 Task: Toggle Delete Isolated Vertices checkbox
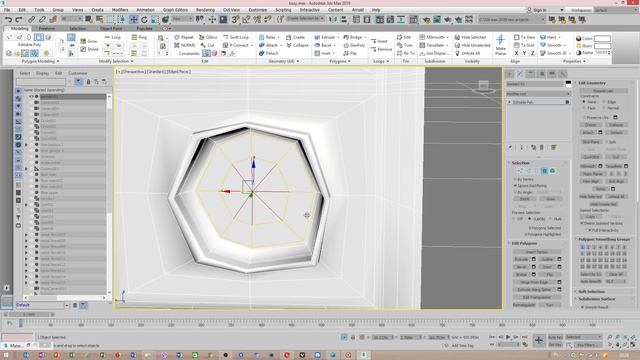click(x=582, y=223)
